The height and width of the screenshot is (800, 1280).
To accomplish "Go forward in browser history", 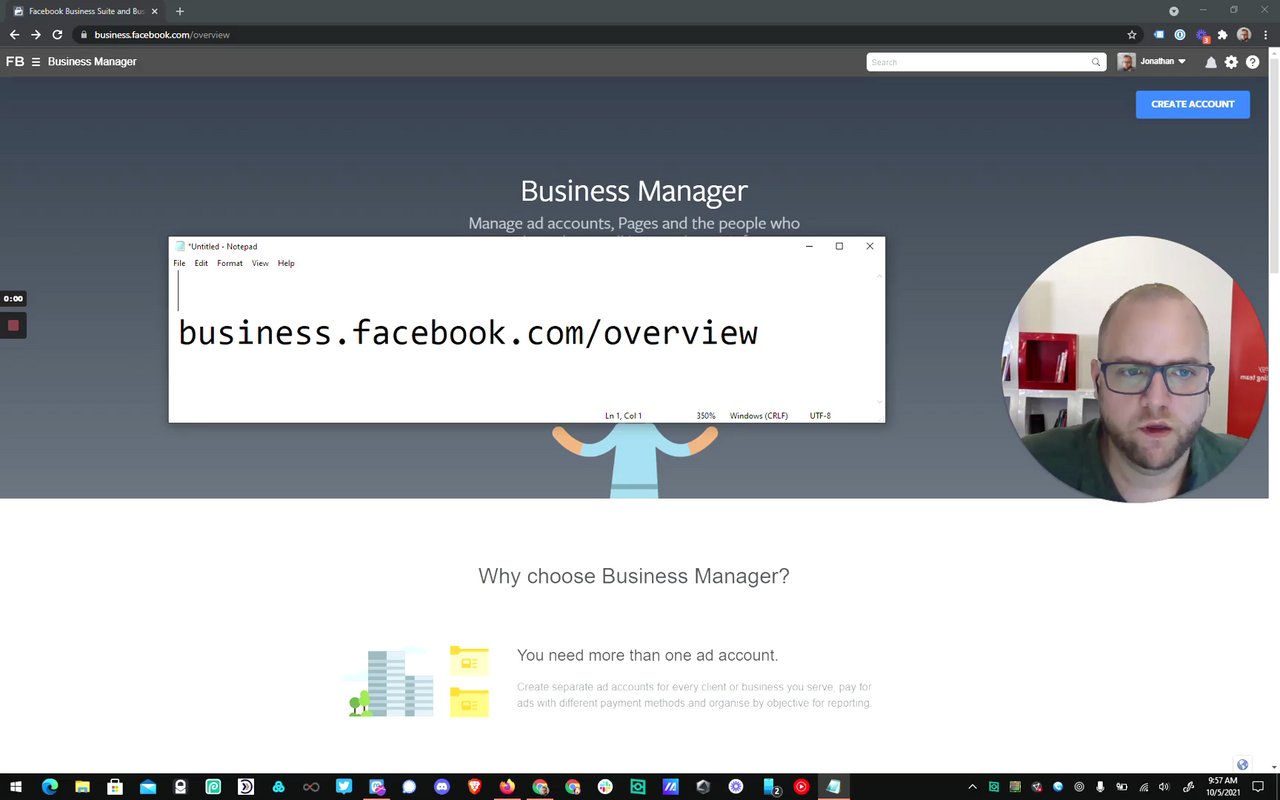I will [36, 34].
